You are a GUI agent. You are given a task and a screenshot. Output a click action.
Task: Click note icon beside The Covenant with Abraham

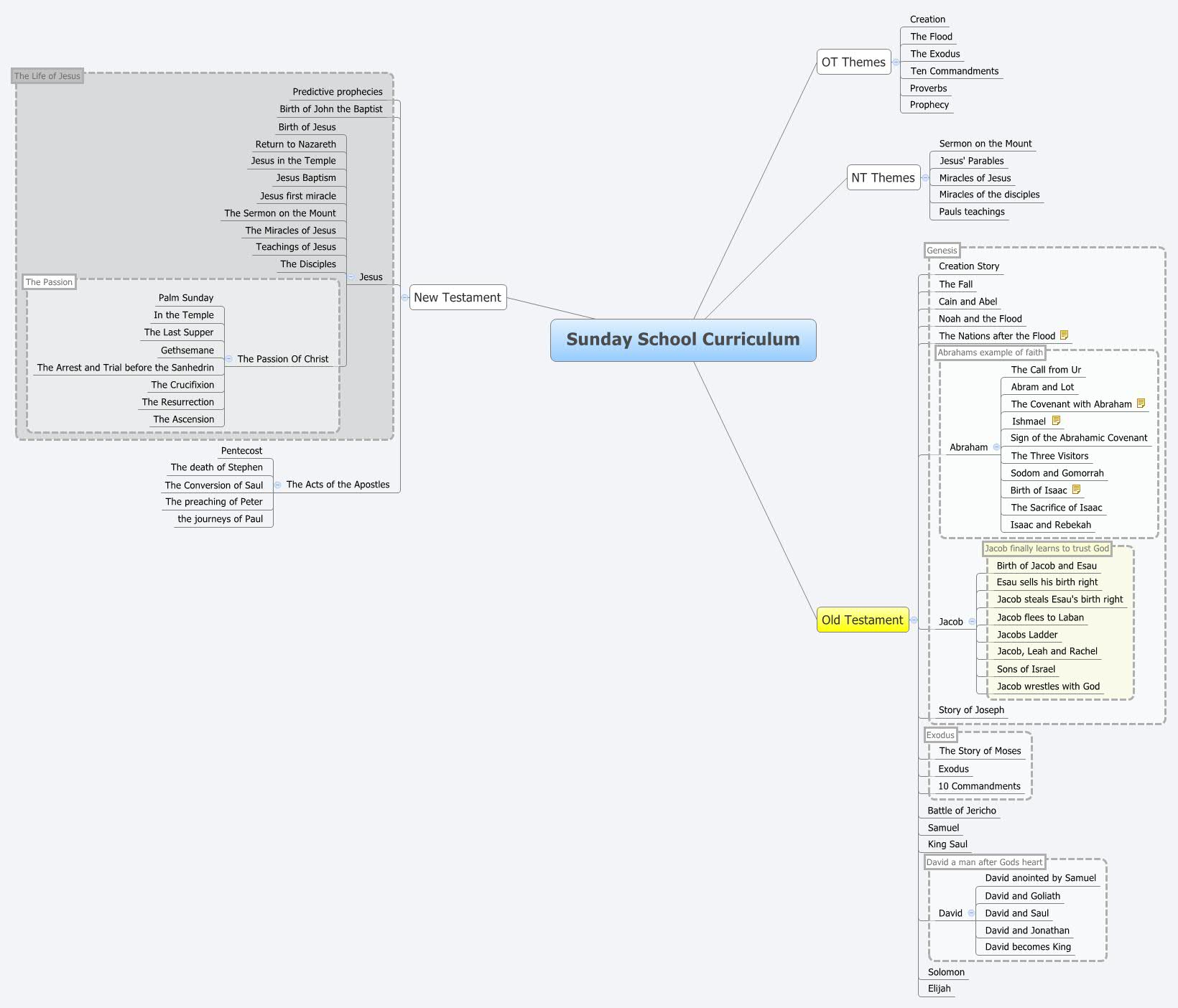tap(1141, 403)
